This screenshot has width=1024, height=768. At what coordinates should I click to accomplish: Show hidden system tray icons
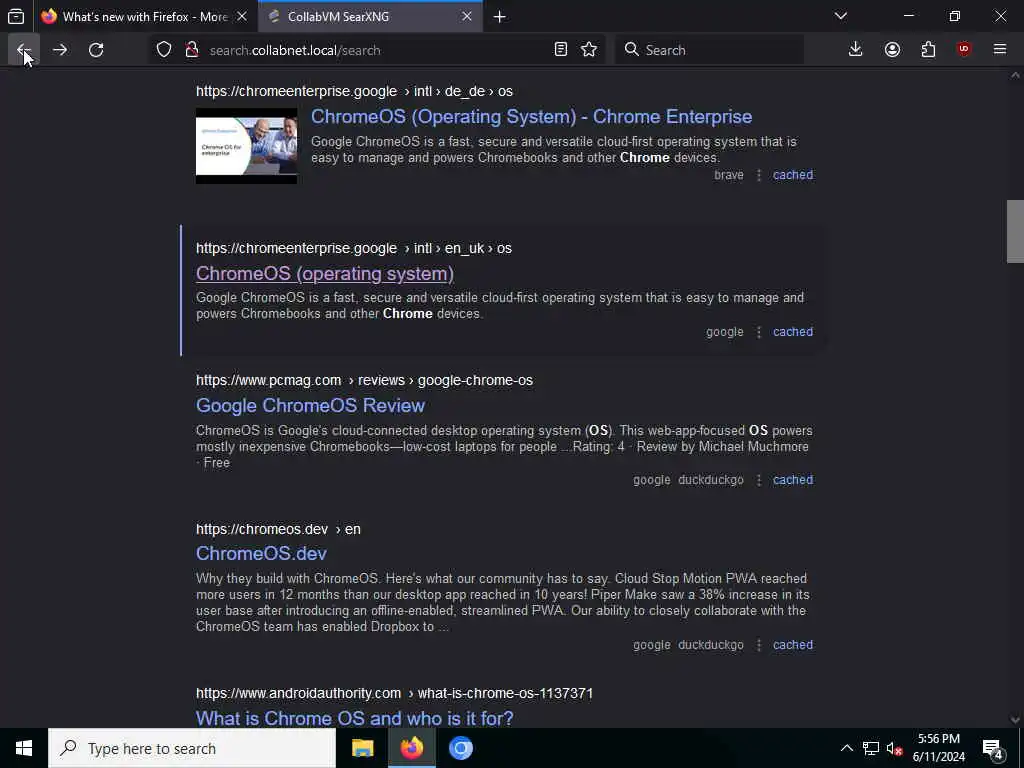click(x=846, y=748)
